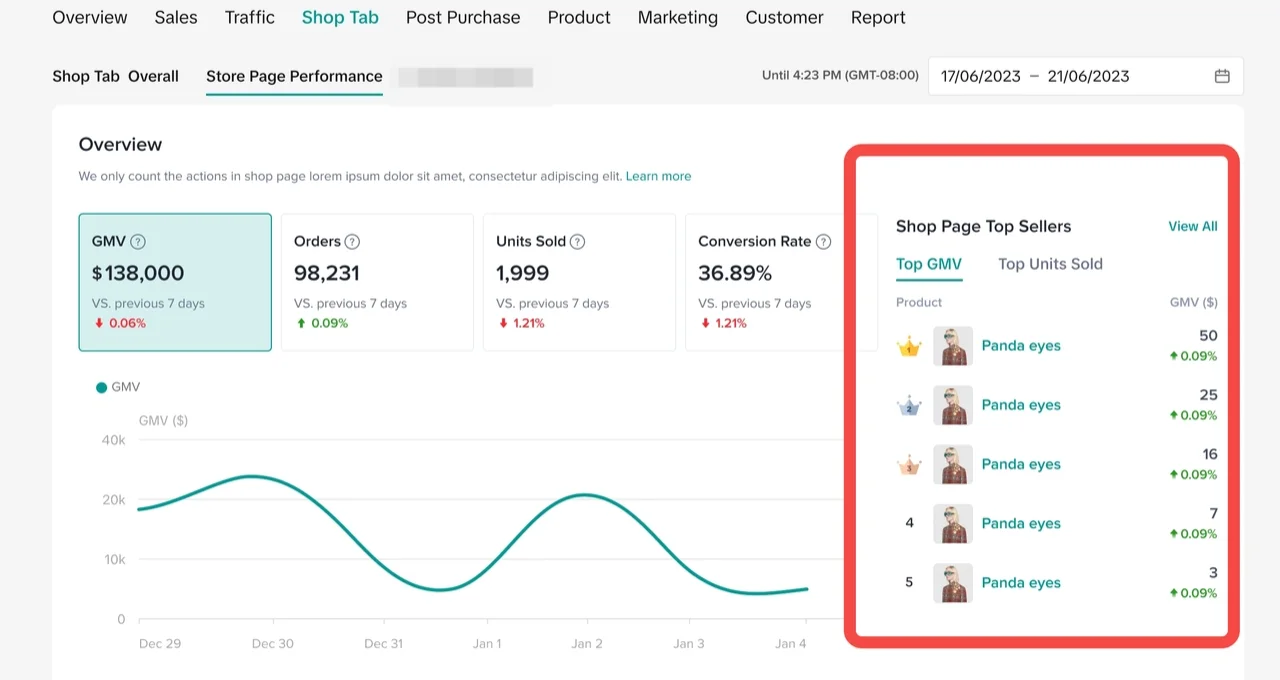The image size is (1280, 680).
Task: Click the Conversion Rate info icon
Action: click(823, 241)
